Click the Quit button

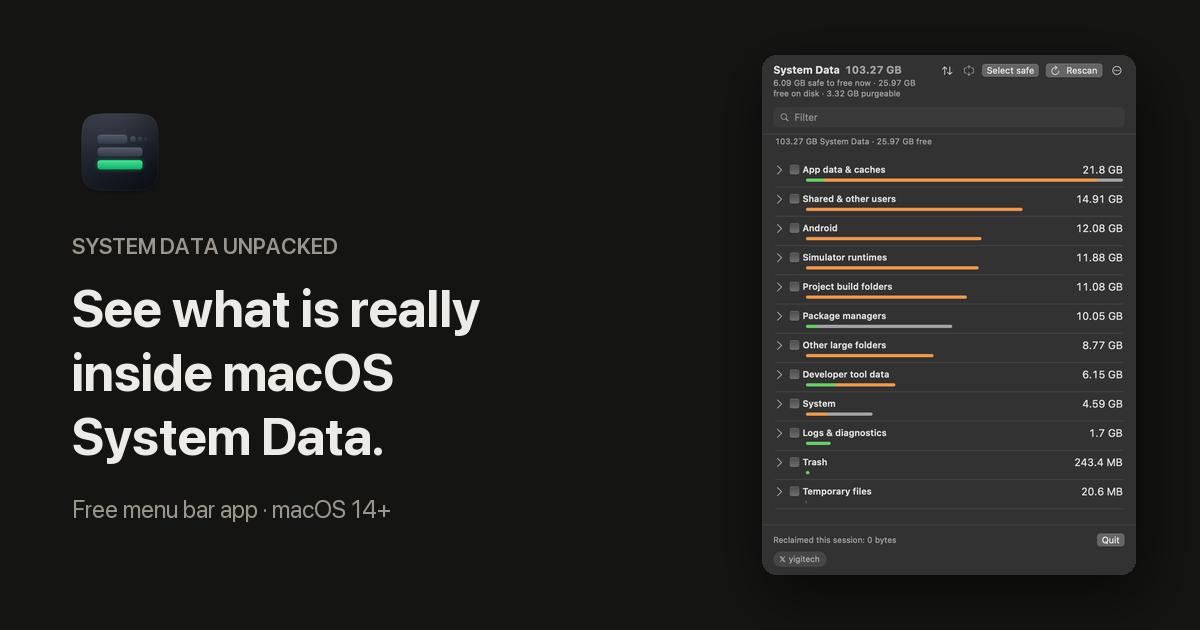point(1110,540)
